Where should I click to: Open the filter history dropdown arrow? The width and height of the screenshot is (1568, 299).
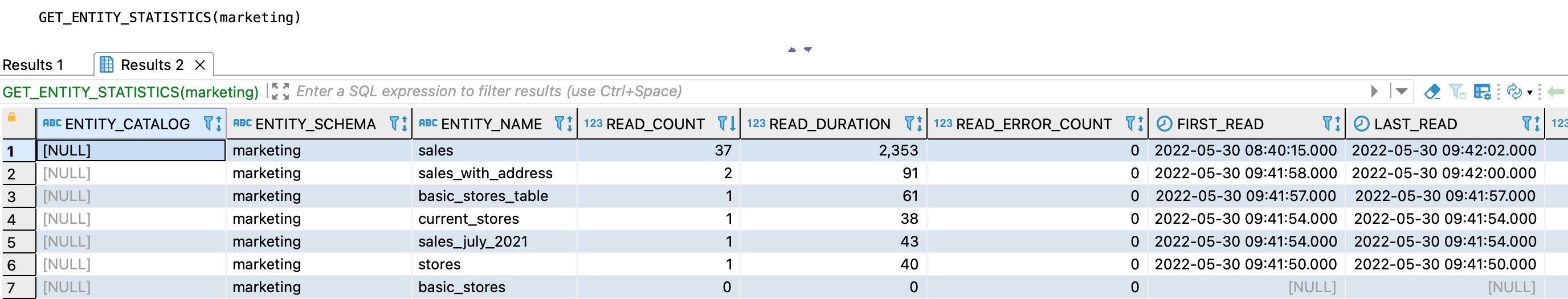pos(1402,91)
